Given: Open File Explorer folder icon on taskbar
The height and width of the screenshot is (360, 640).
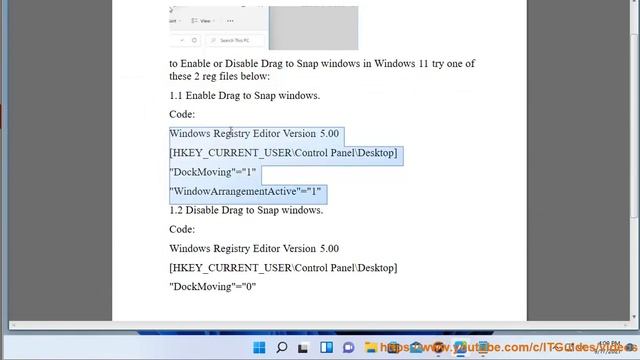Looking at the screenshot, I should (x=371, y=348).
